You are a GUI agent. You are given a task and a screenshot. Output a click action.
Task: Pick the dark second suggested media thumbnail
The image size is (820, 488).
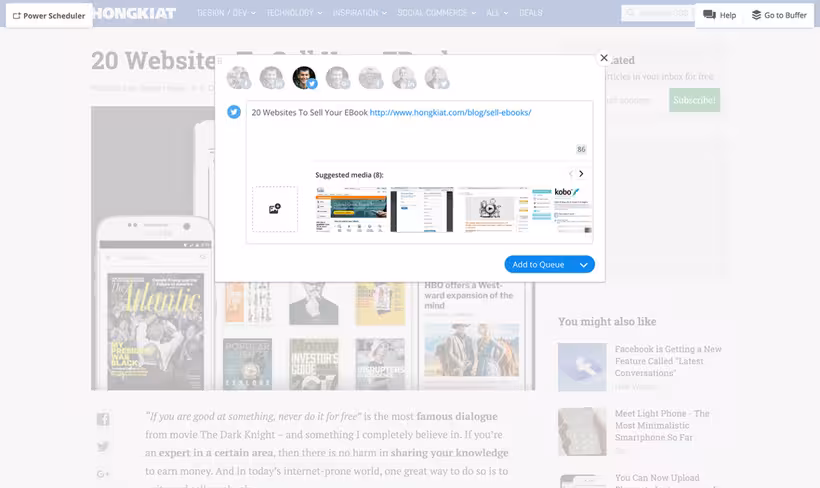point(422,209)
